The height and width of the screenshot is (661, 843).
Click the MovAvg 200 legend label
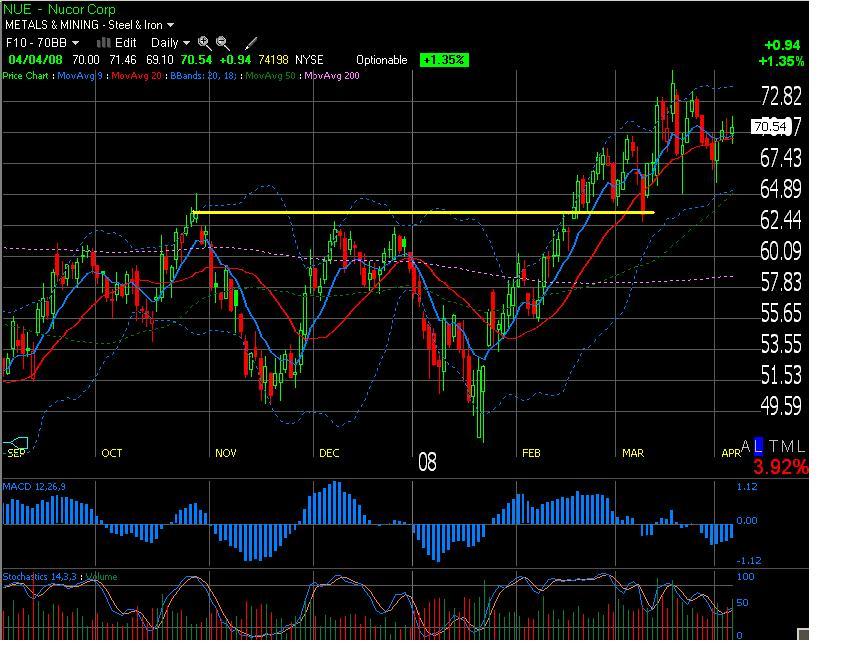coord(332,76)
